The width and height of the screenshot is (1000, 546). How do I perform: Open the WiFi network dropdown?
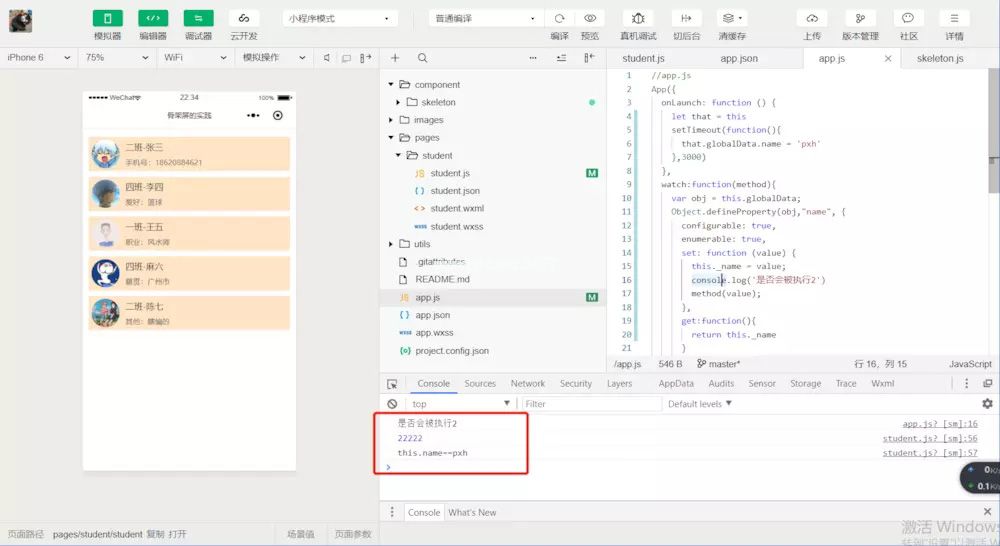(194, 58)
